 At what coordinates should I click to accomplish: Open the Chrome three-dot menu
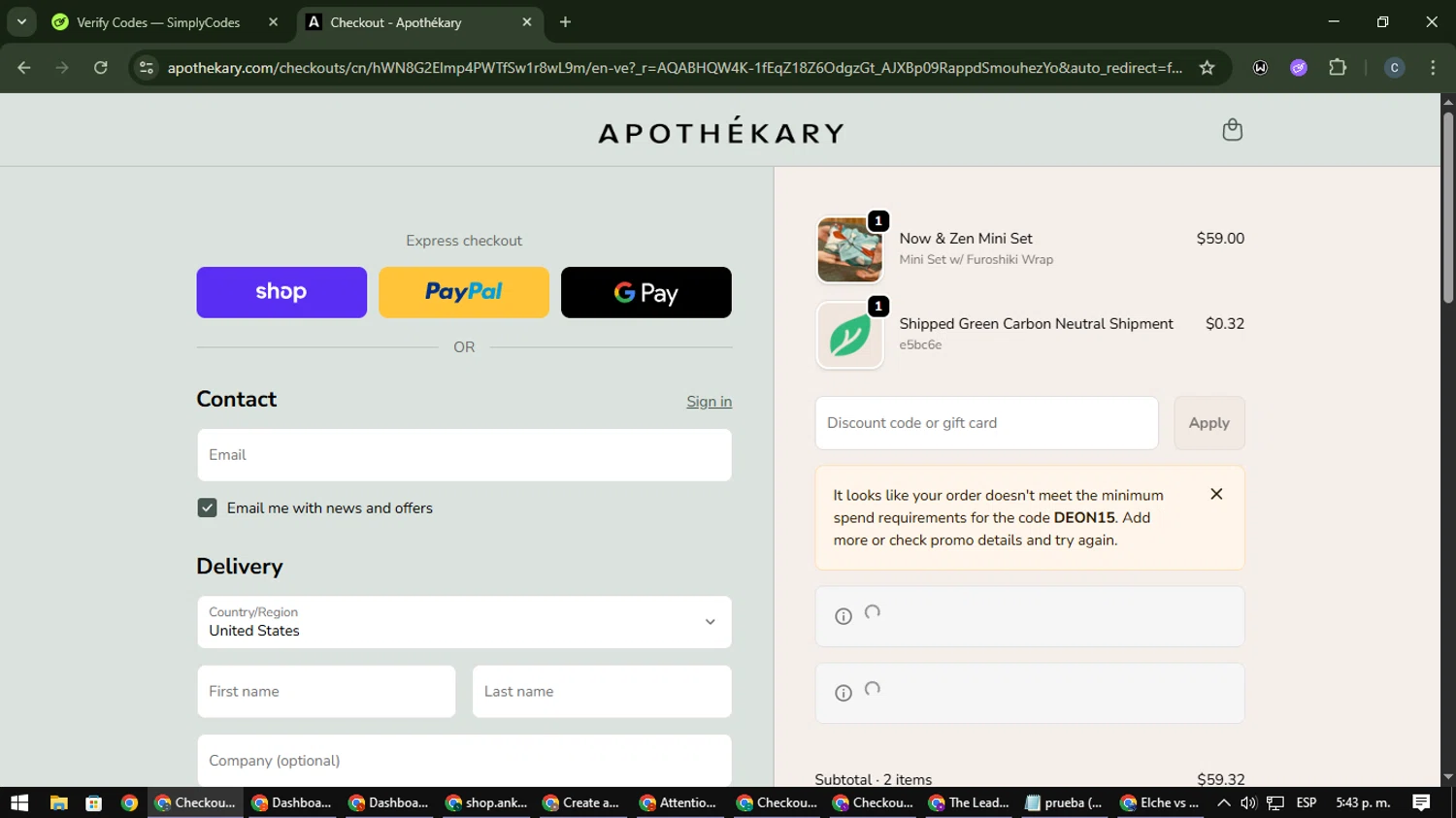click(1433, 68)
